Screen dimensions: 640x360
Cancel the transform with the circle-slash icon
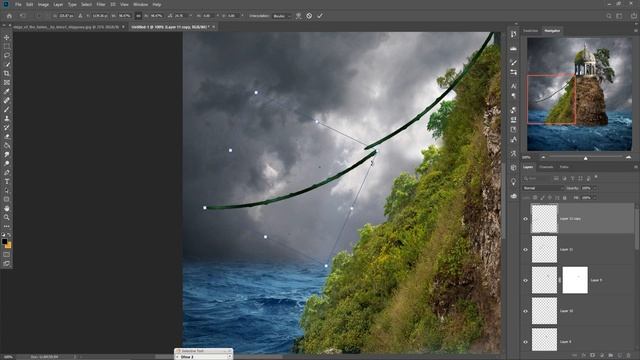tap(309, 16)
